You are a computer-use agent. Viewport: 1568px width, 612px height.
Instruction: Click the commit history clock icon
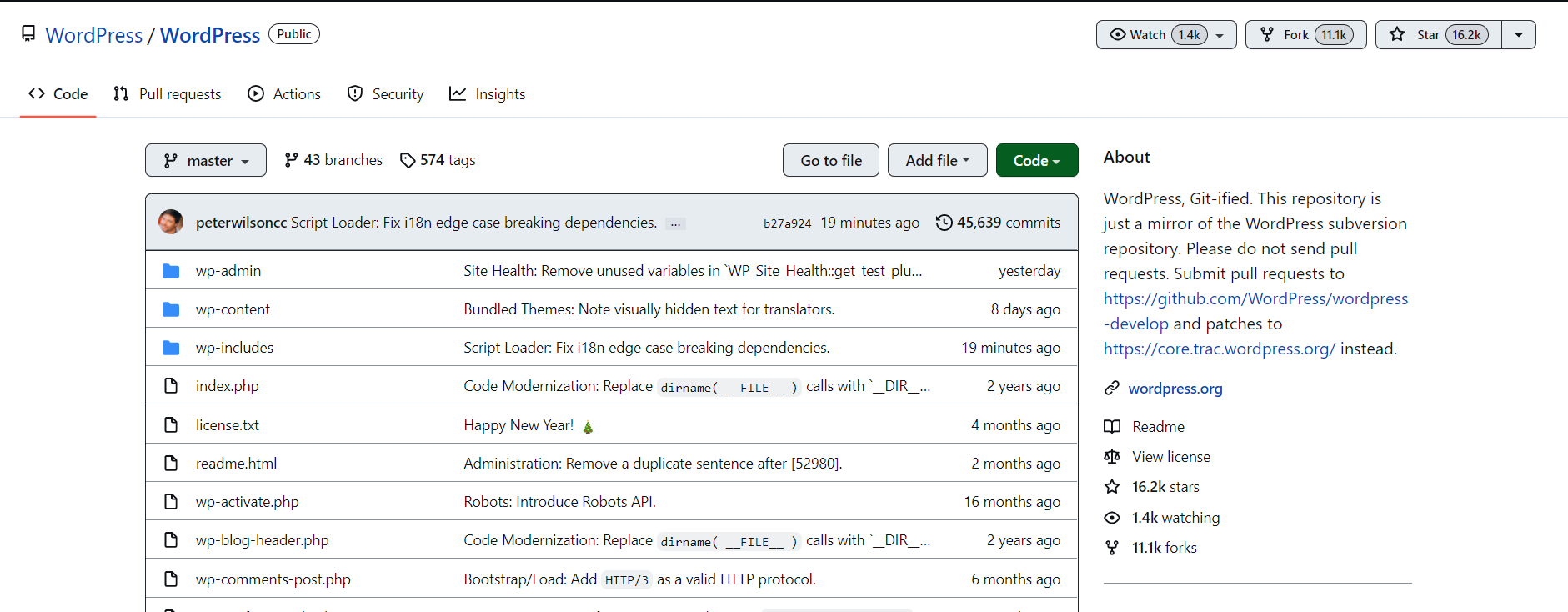coord(944,223)
